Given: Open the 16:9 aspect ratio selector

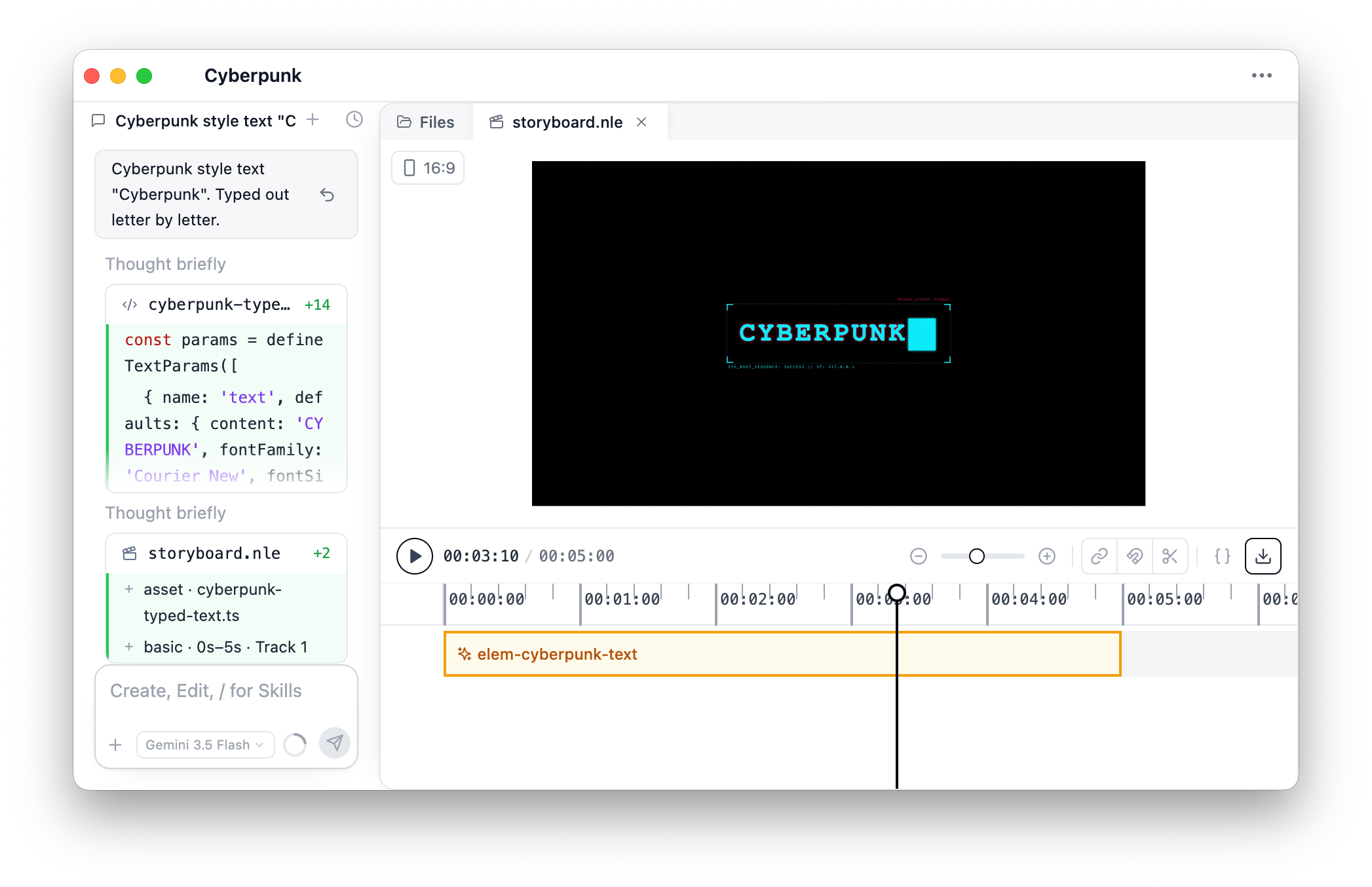Looking at the screenshot, I should [x=428, y=168].
